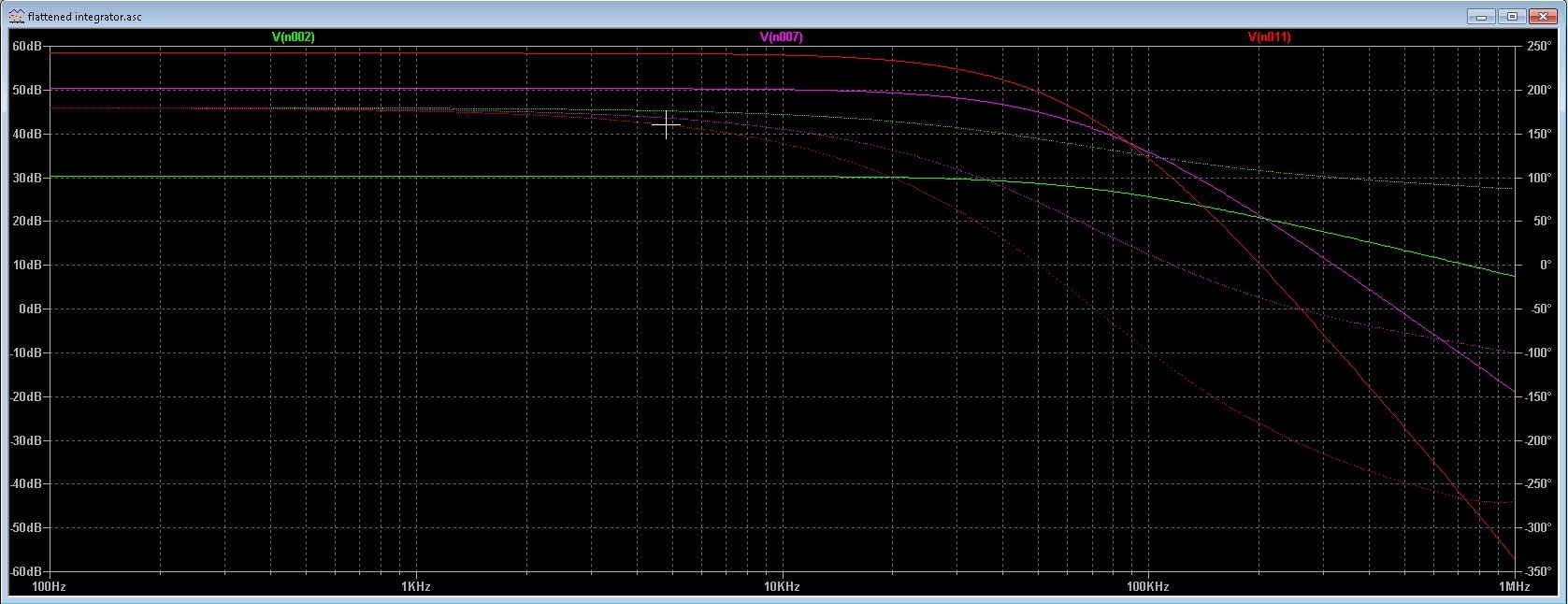Click the V(n002) green trace label
Image resolution: width=1568 pixels, height=604 pixels.
(293, 37)
